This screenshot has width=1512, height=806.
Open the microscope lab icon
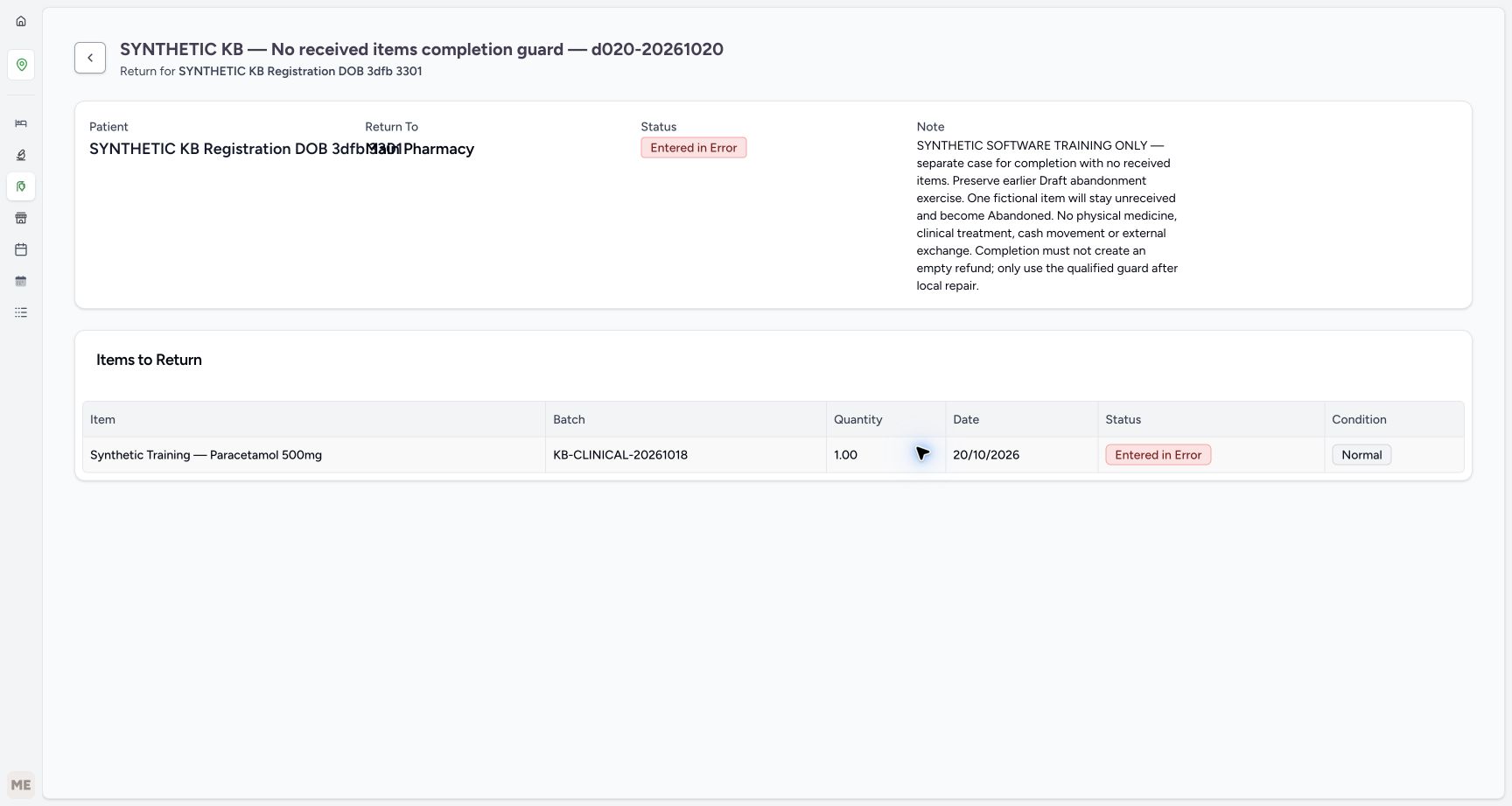coord(21,155)
